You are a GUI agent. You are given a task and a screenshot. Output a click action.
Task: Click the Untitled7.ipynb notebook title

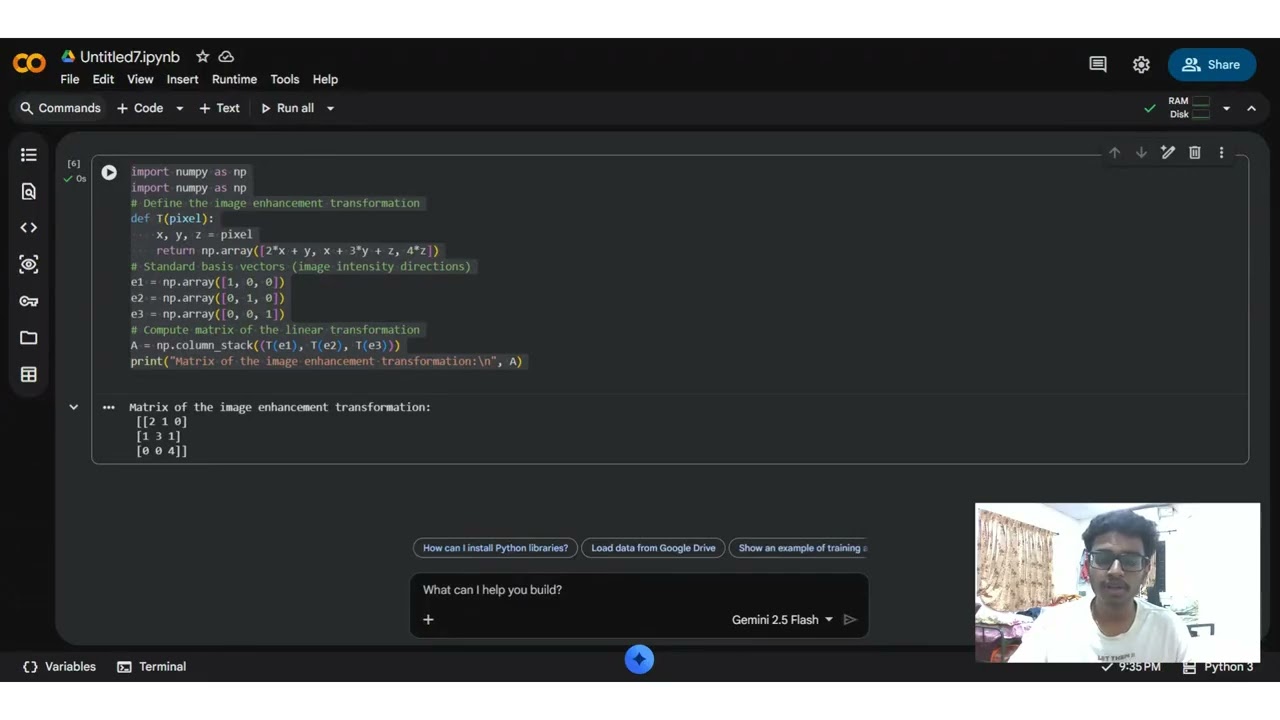pyautogui.click(x=130, y=57)
